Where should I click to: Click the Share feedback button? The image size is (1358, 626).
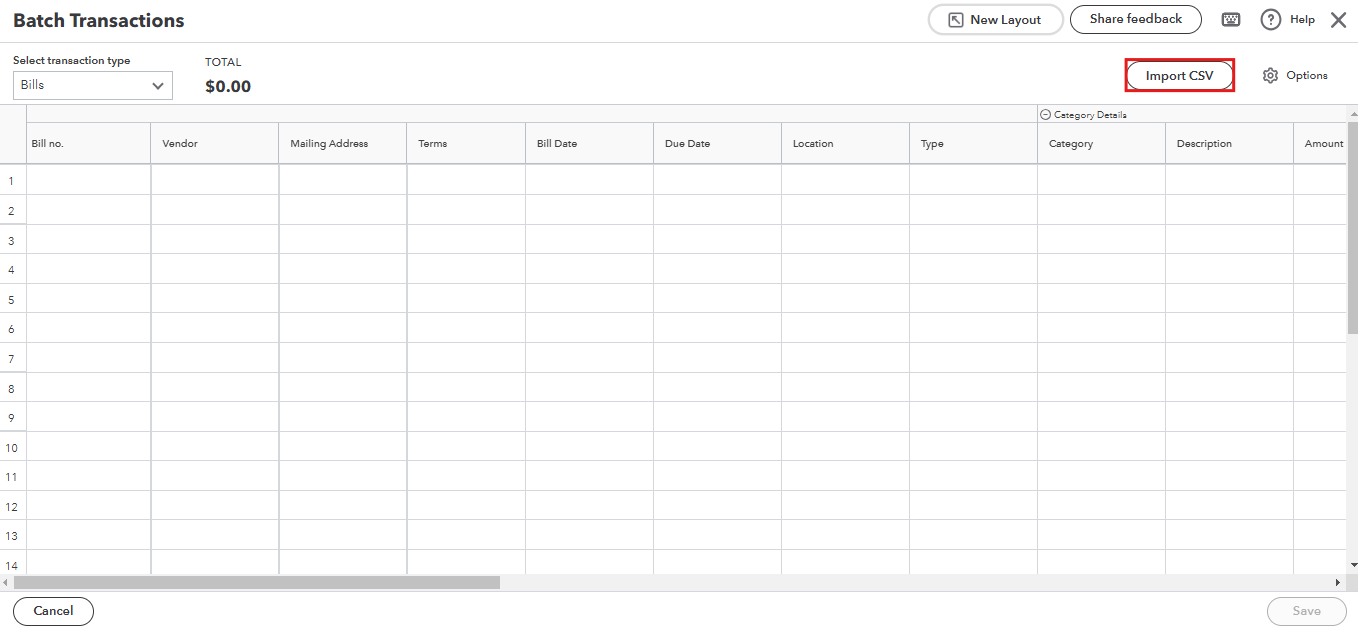1135,19
